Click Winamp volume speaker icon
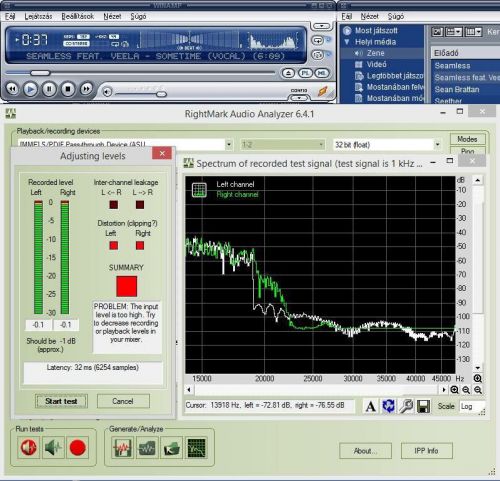The height and width of the screenshot is (481, 500). coord(107,92)
